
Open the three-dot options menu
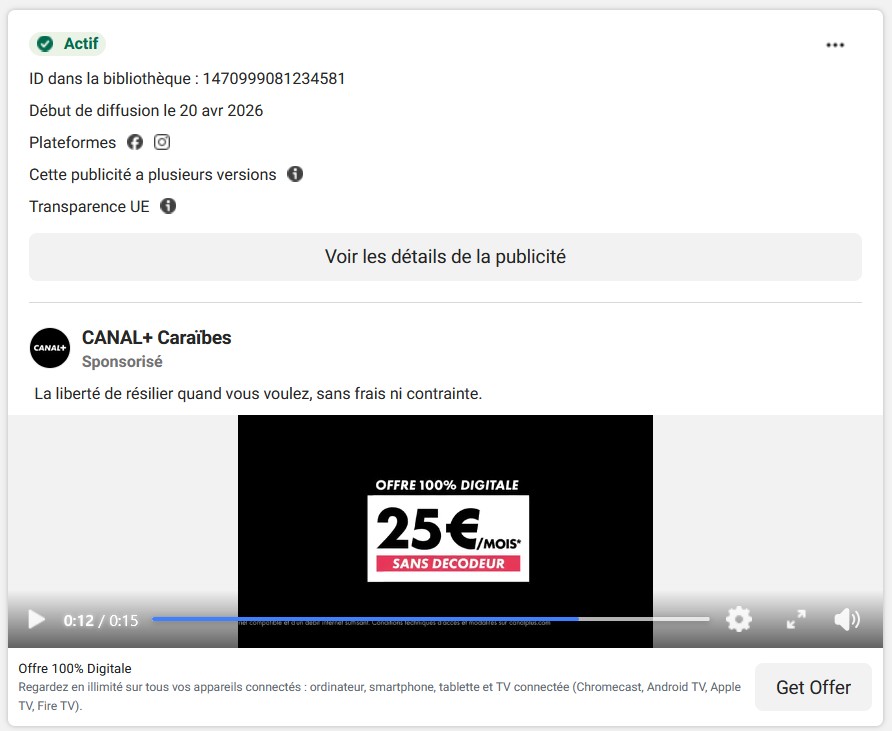(835, 45)
